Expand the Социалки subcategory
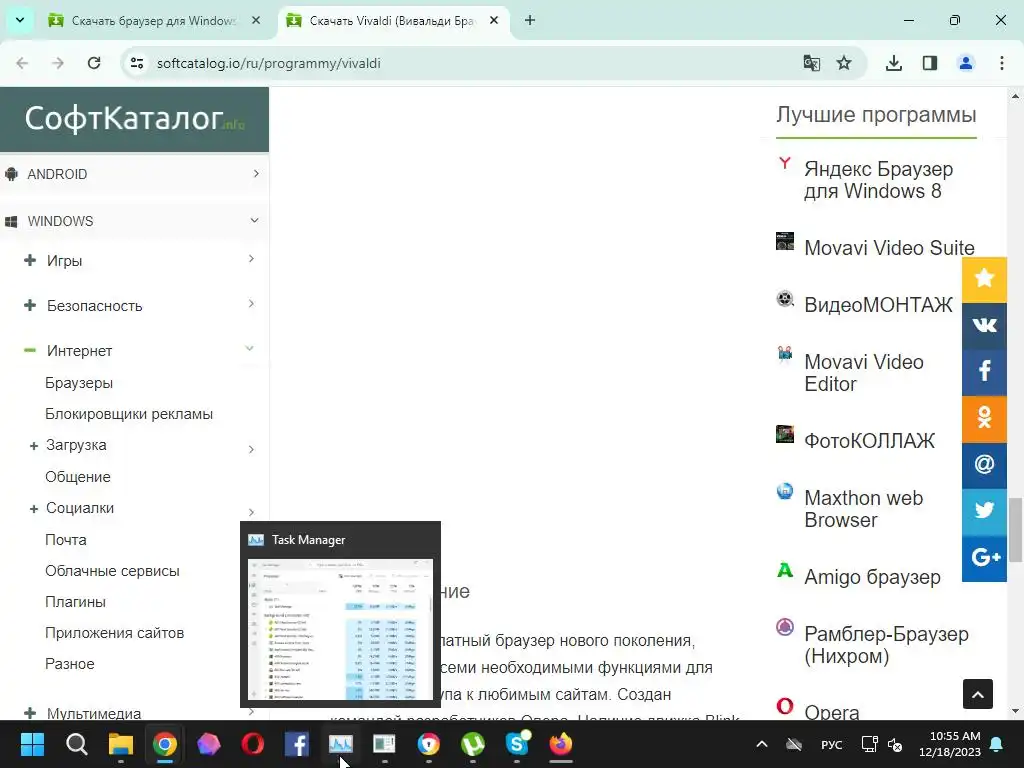 click(251, 512)
